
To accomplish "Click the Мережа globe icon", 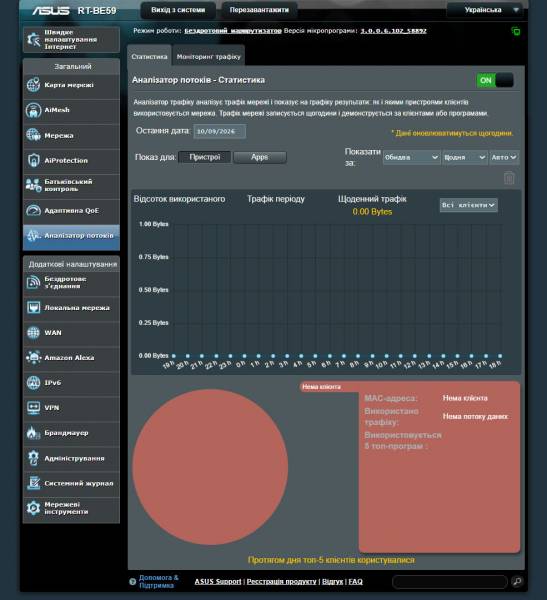I will pos(33,135).
